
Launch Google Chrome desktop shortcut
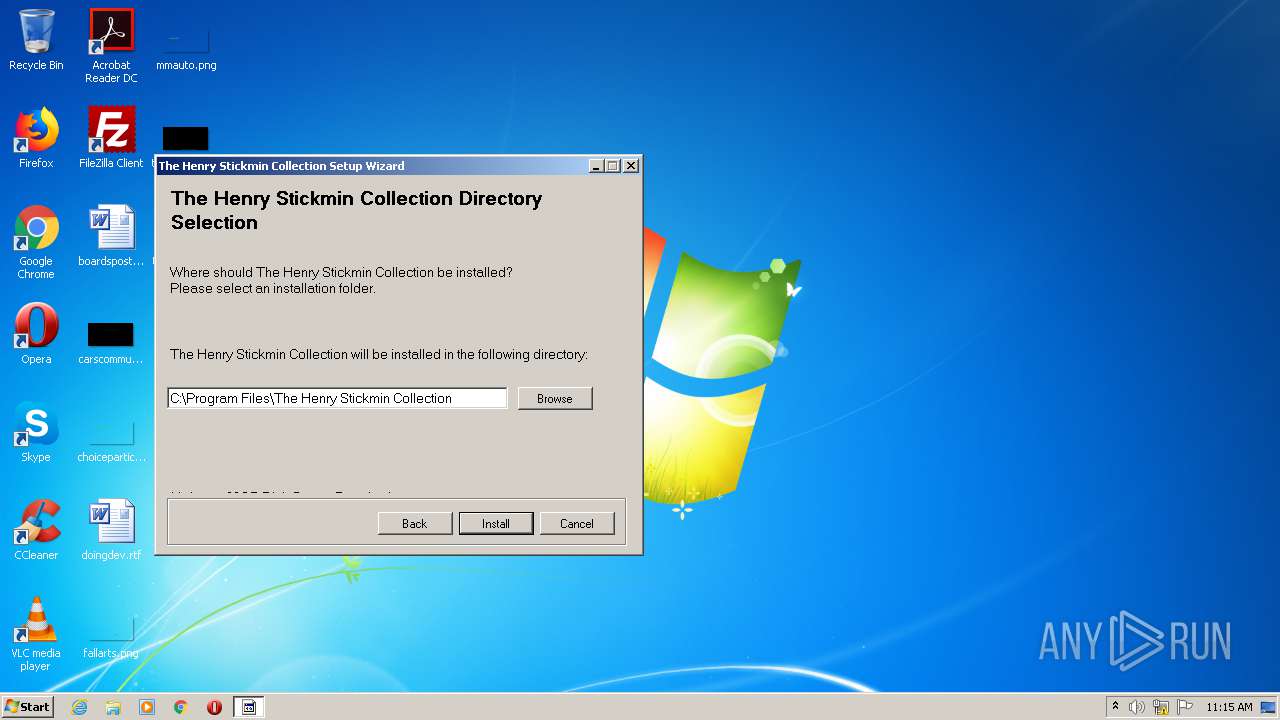point(36,242)
